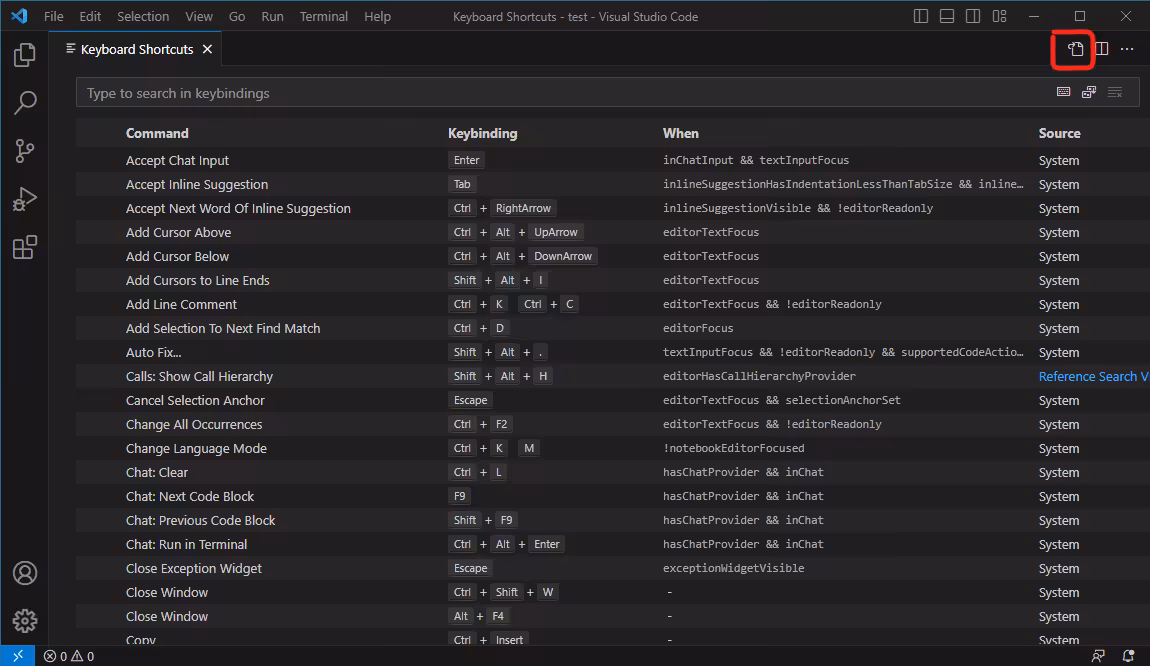Click the editorHasCallHierarchyProvider when clause
Image resolution: width=1150 pixels, height=666 pixels.
pyautogui.click(x=759, y=376)
